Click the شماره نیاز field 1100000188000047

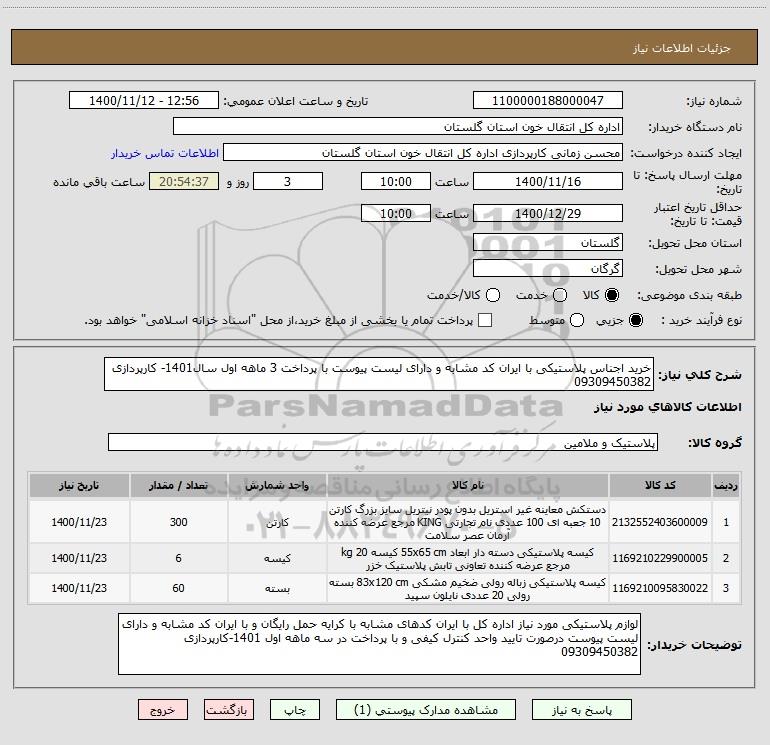pos(548,100)
